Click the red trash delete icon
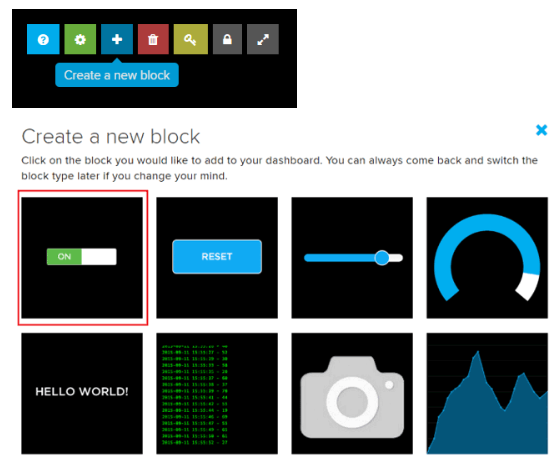 pos(153,39)
